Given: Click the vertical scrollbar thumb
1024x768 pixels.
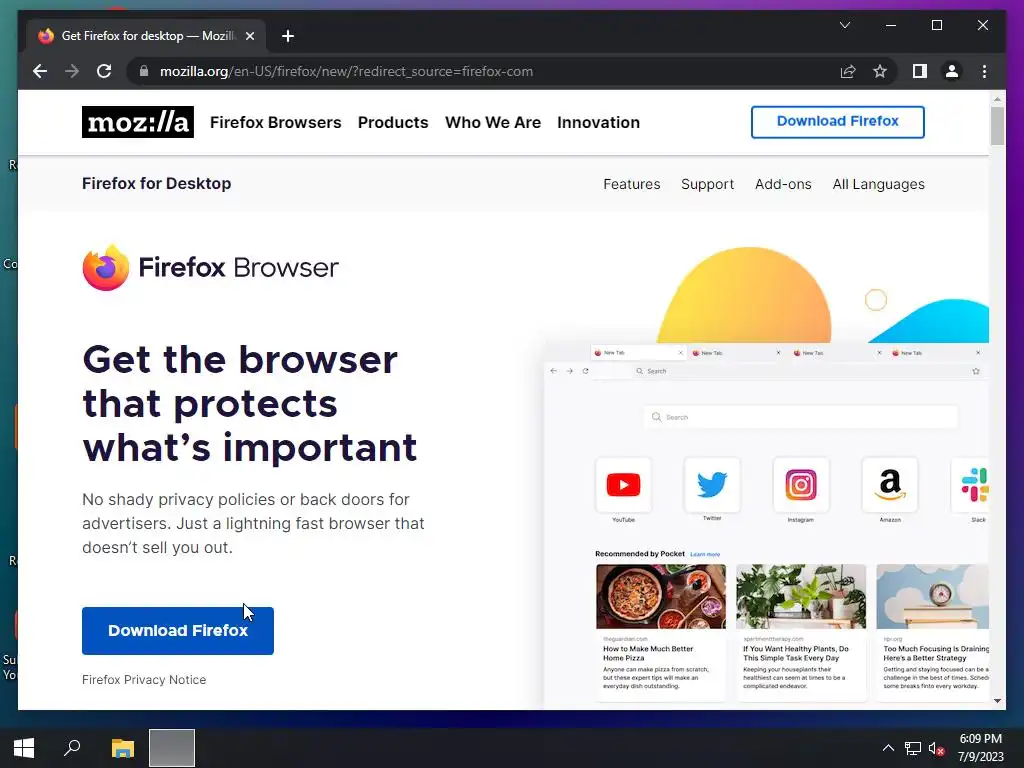Looking at the screenshot, I should [997, 125].
